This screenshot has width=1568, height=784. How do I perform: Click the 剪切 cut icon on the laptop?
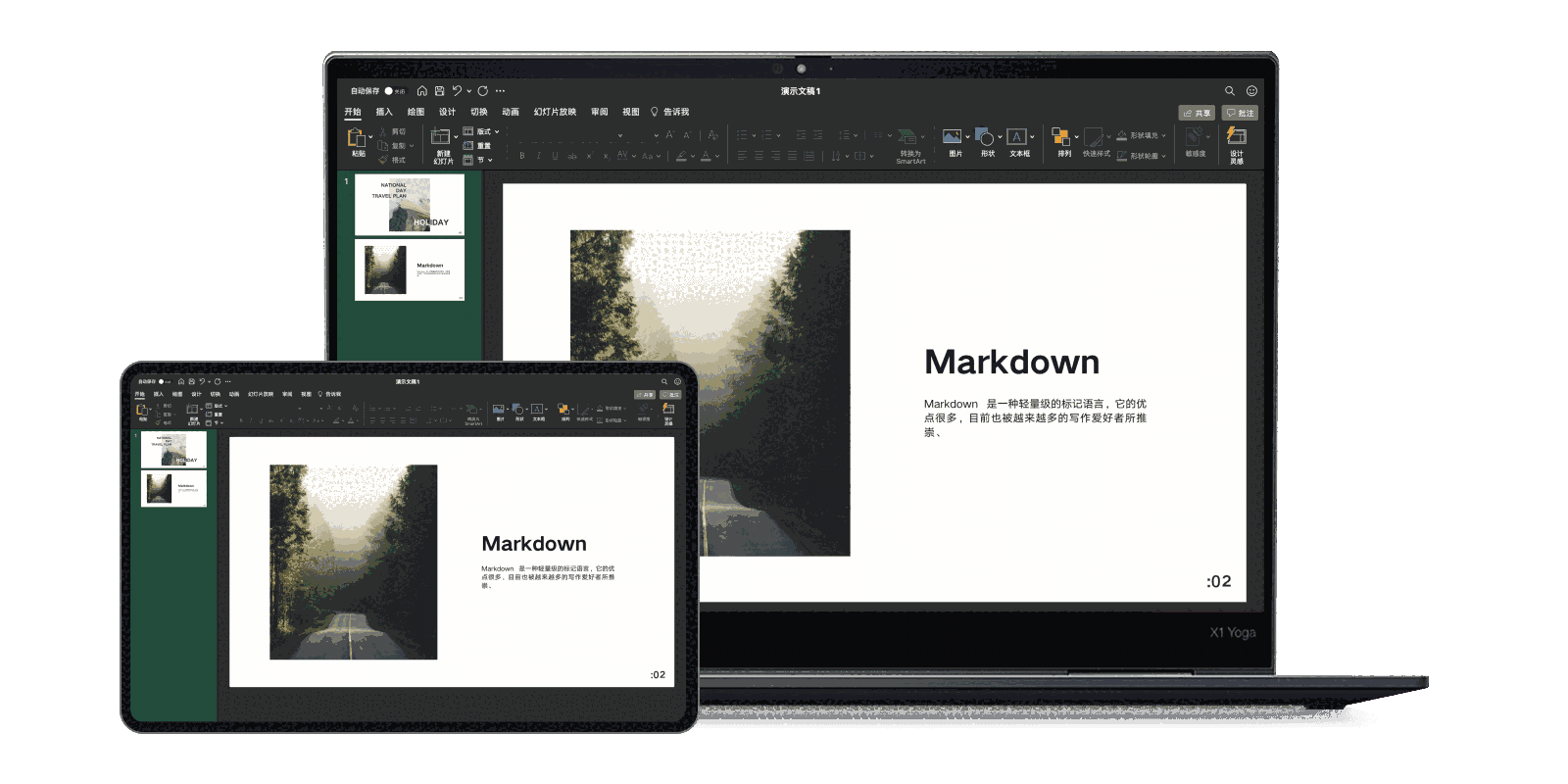384,131
